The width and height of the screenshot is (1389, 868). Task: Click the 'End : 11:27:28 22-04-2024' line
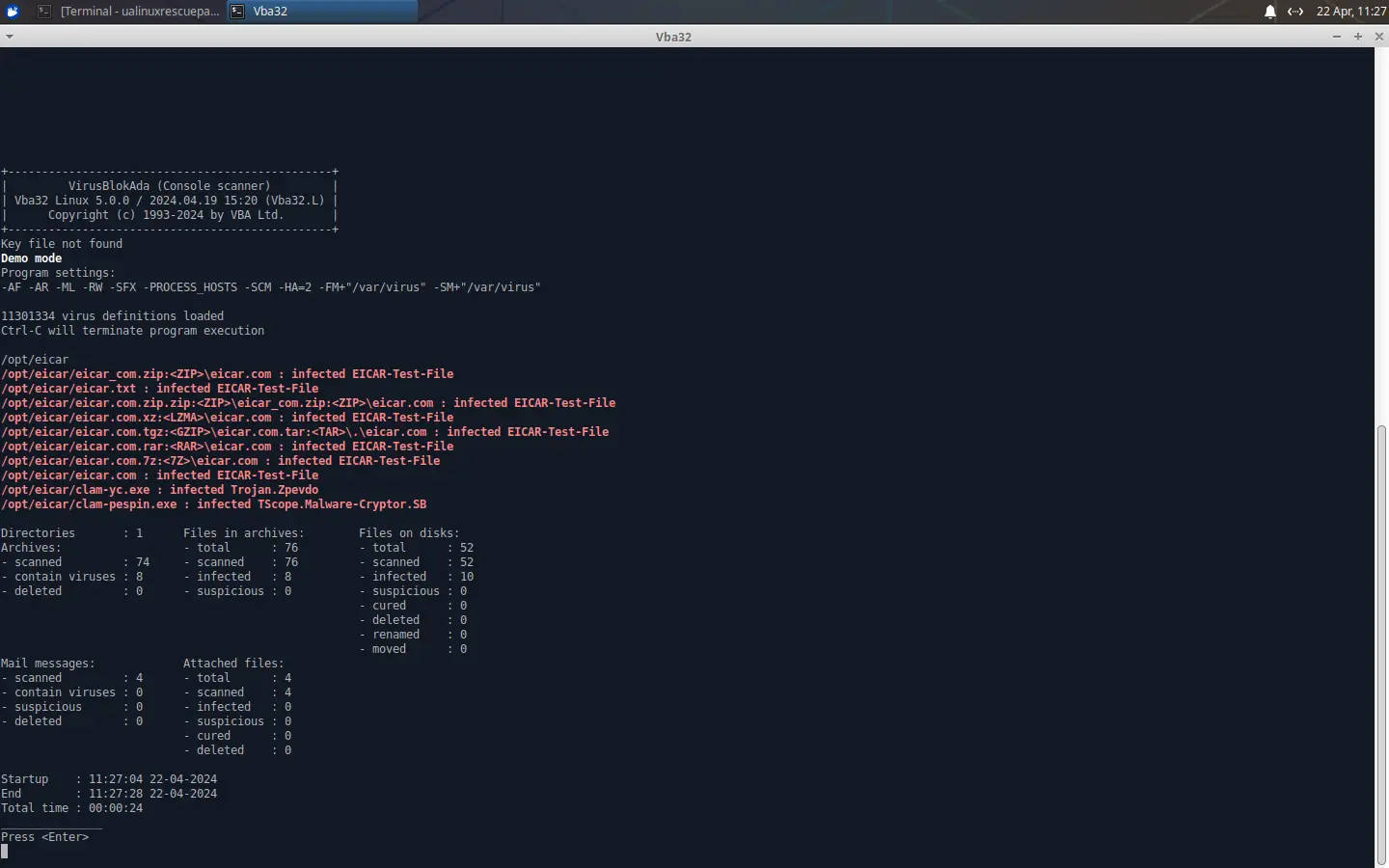click(x=109, y=794)
